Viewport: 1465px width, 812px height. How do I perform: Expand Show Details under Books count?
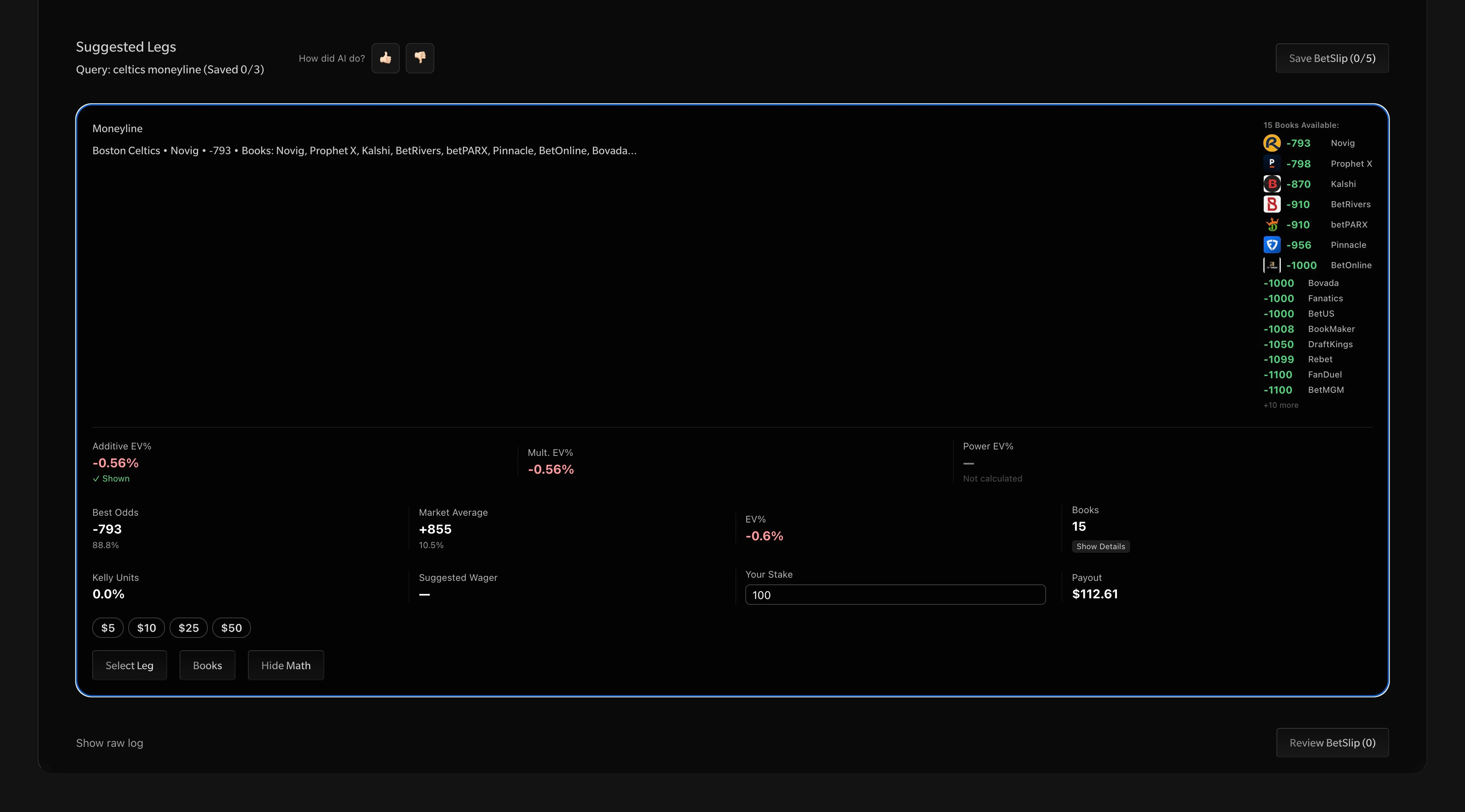point(1100,546)
